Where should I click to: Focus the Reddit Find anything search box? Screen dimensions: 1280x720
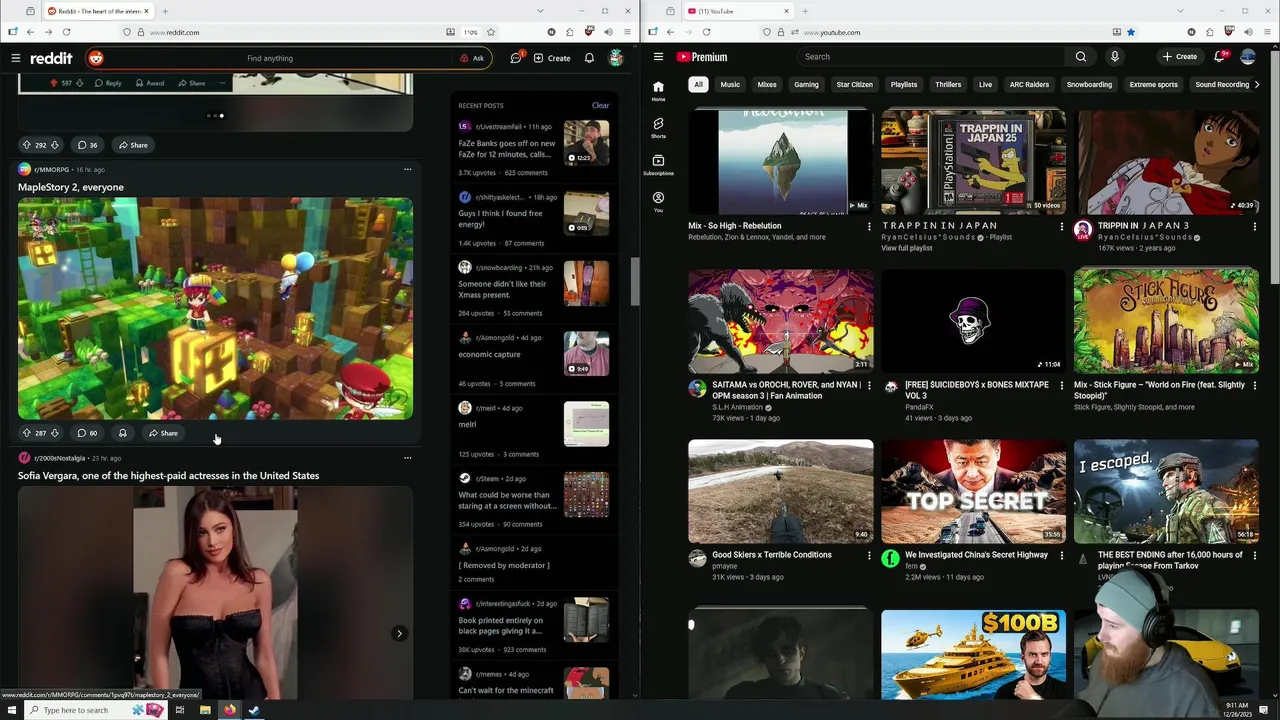[270, 58]
